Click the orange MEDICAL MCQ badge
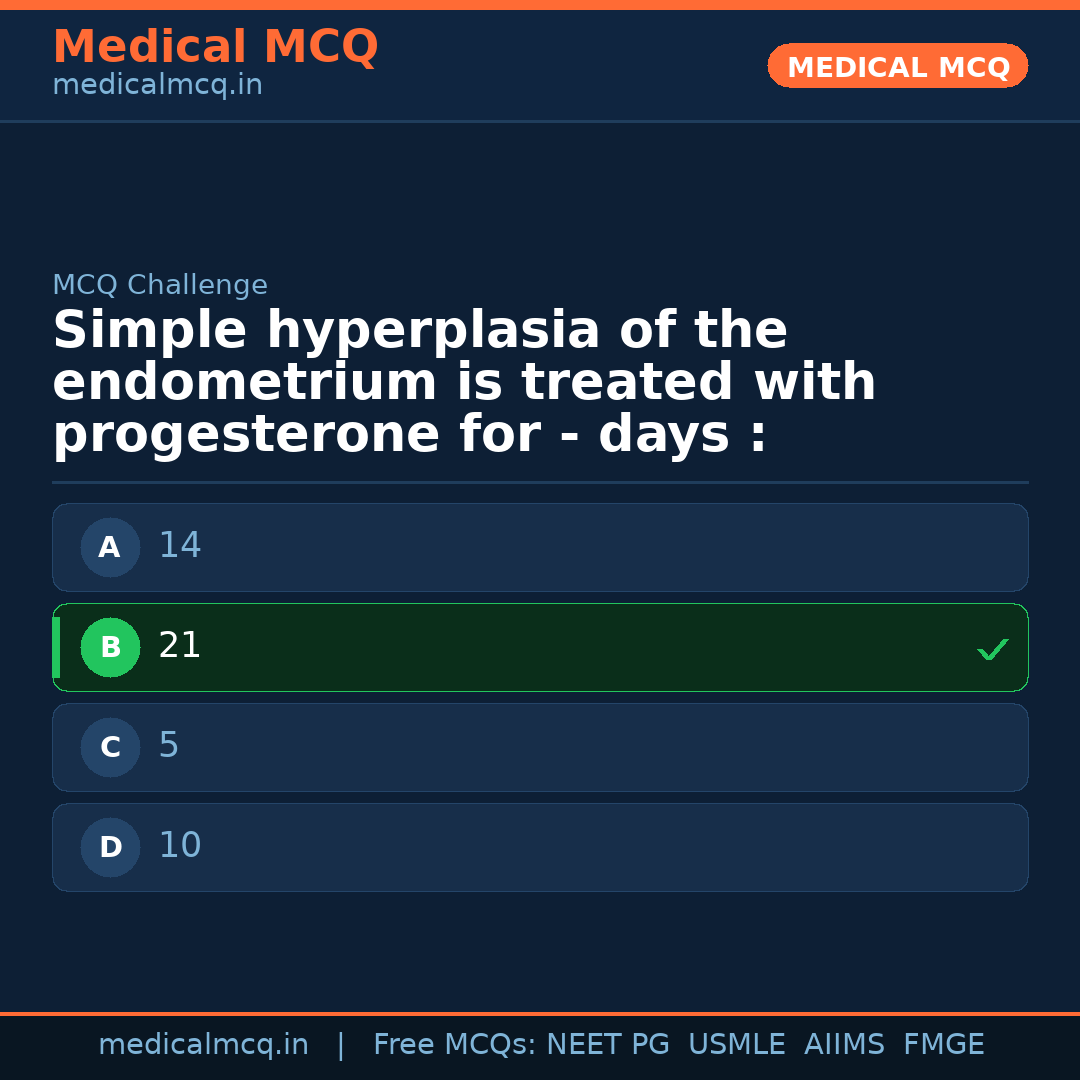Image resolution: width=1080 pixels, height=1080 pixels. pos(897,67)
